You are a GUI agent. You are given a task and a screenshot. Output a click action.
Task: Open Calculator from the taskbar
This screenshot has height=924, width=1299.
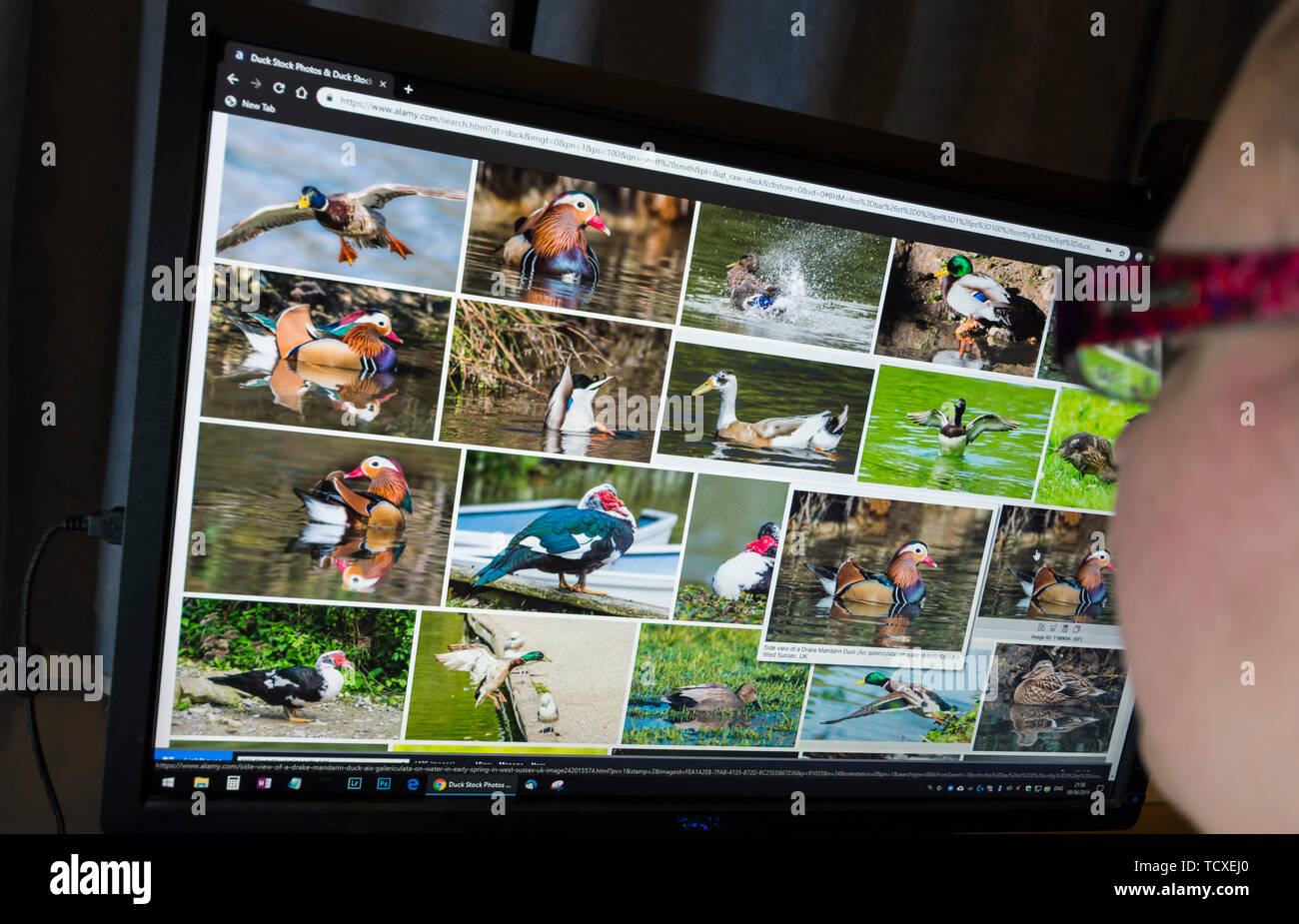click(x=233, y=782)
